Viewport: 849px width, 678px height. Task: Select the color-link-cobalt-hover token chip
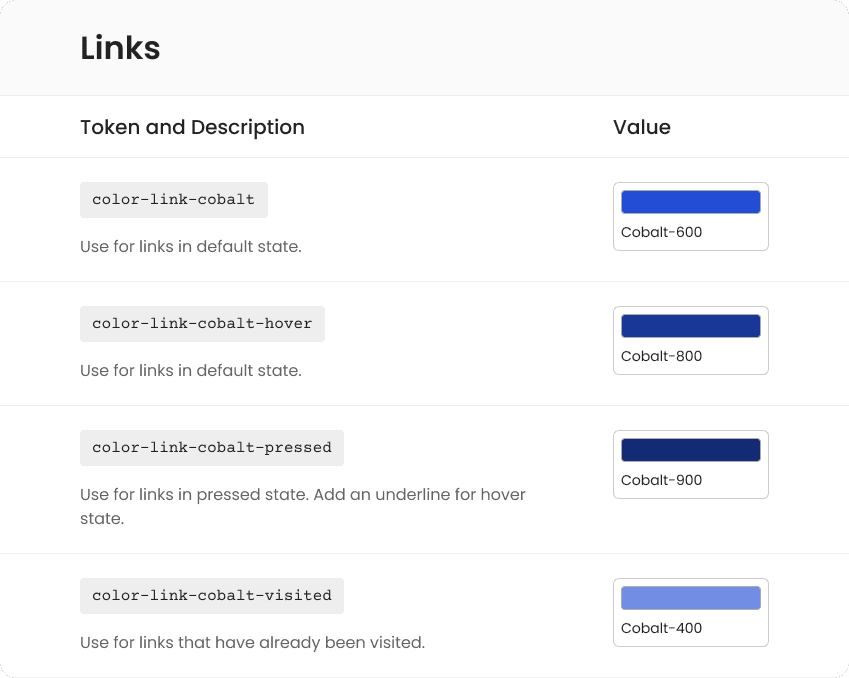tap(203, 324)
